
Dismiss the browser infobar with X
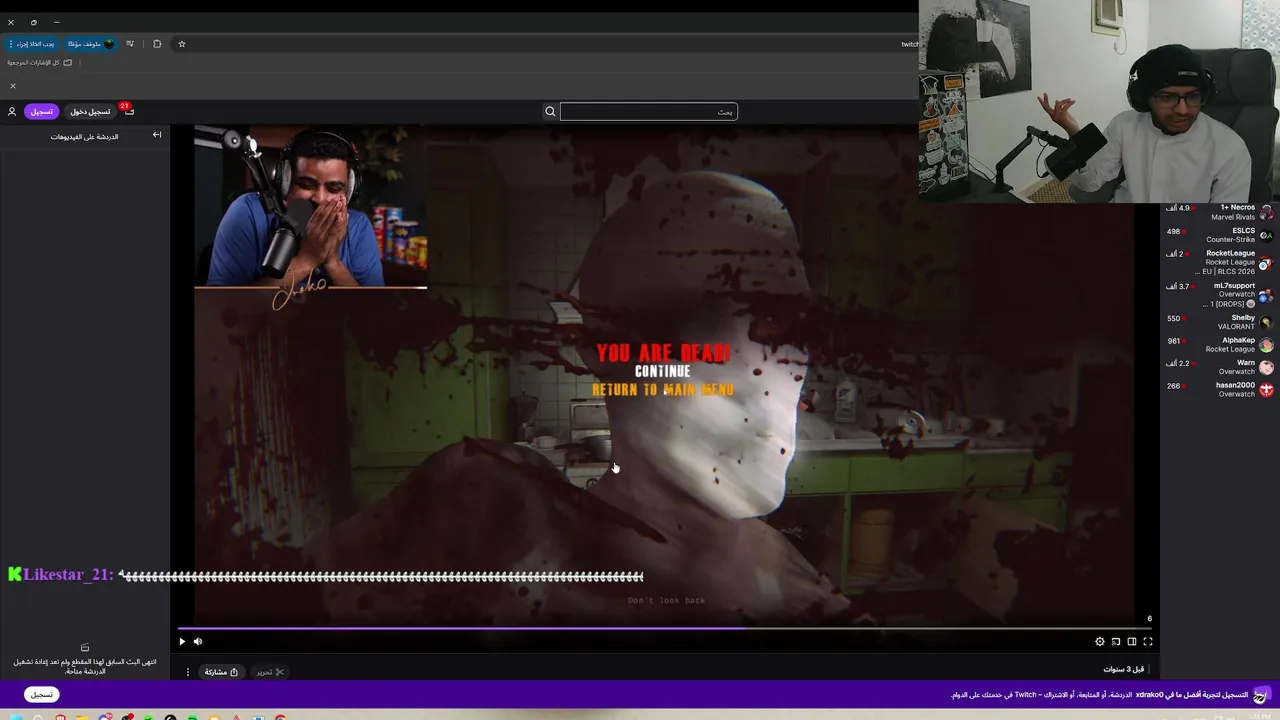pos(12,85)
